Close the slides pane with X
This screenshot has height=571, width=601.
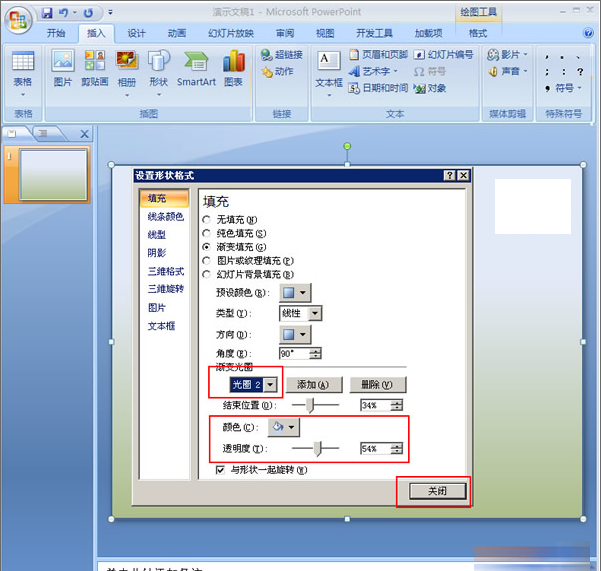pos(84,134)
